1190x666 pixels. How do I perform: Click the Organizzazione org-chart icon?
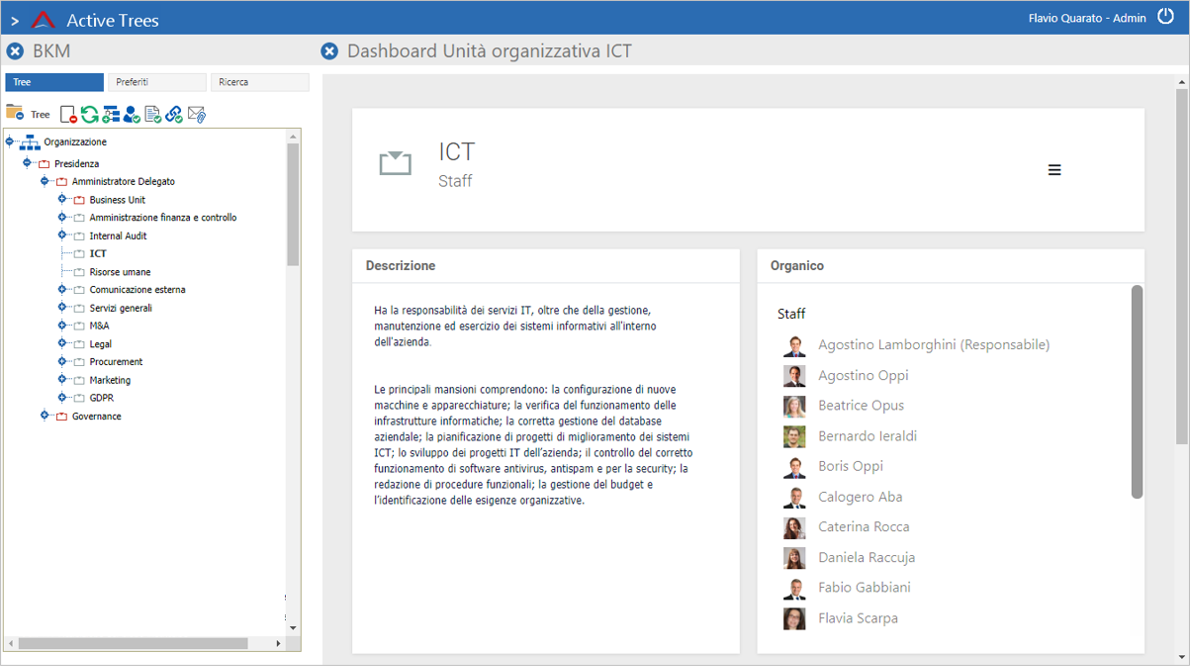(x=30, y=142)
